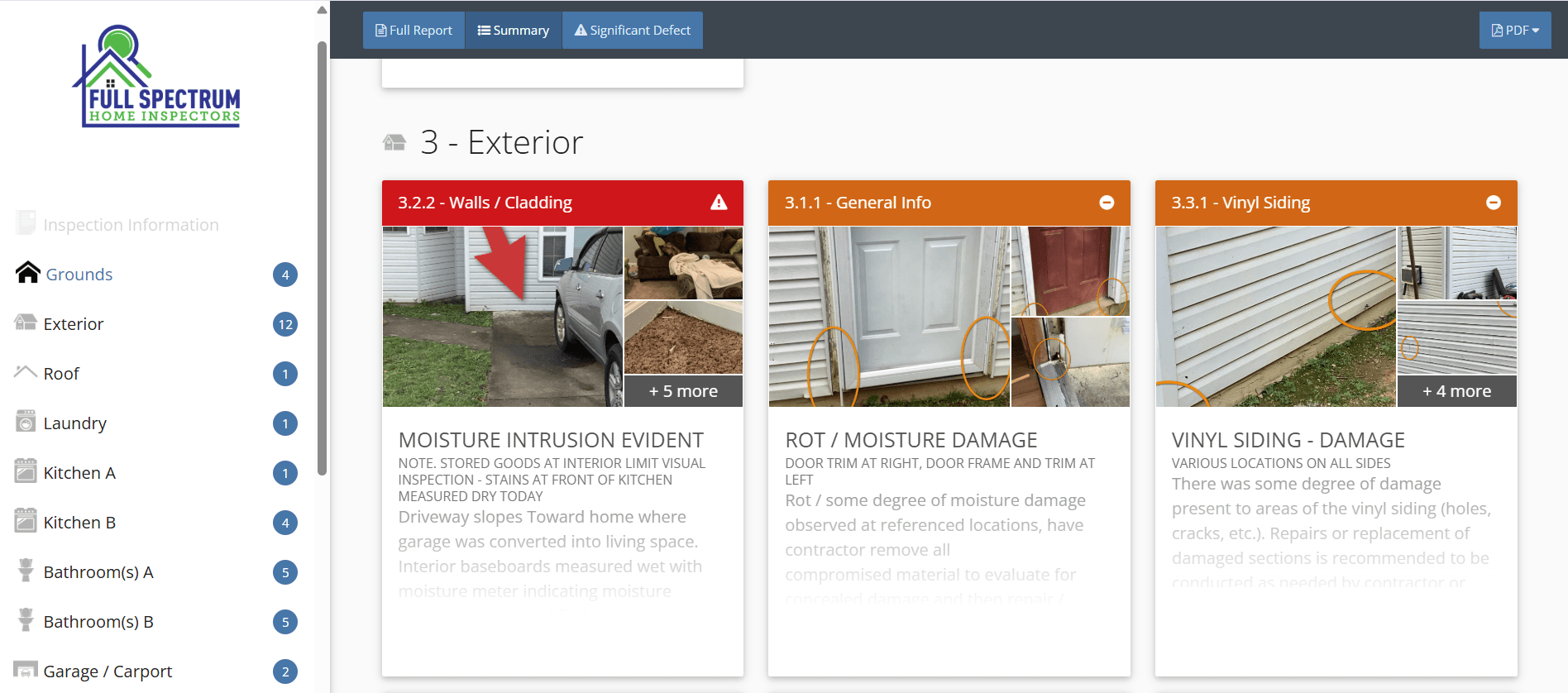Switch to the Summary view
This screenshot has width=1568, height=693.
514,30
